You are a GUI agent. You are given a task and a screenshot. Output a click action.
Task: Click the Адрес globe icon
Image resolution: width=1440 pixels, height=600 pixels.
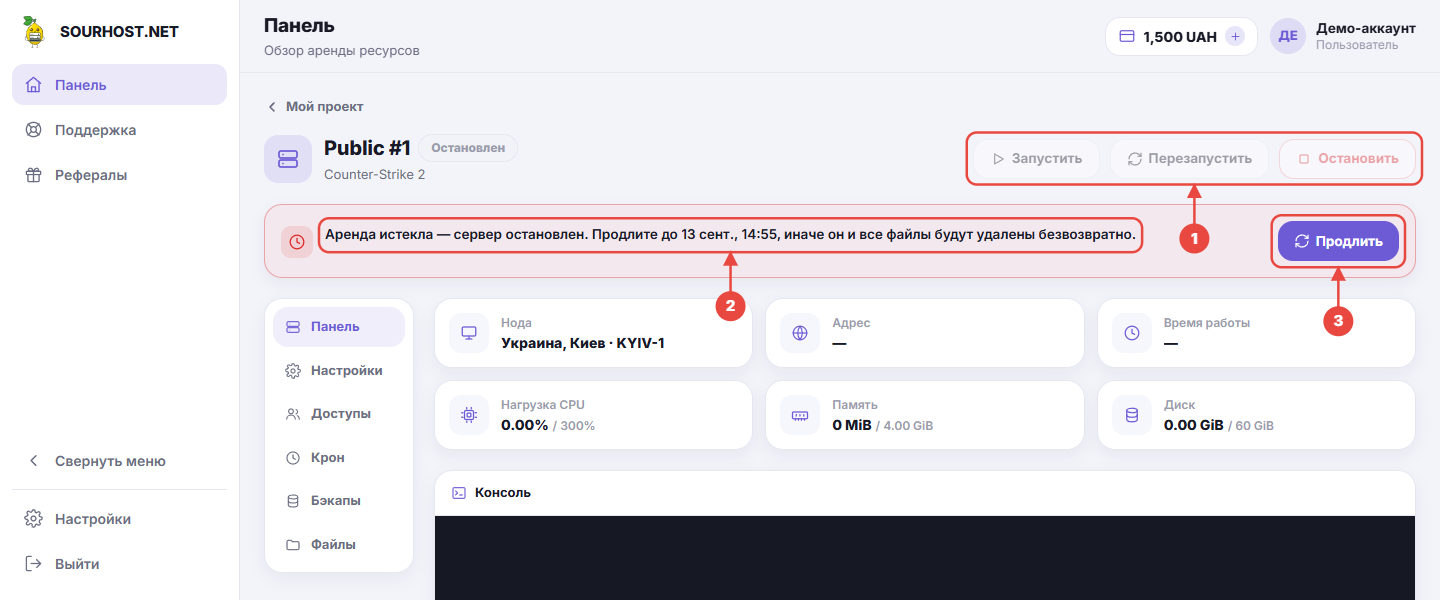click(800, 333)
